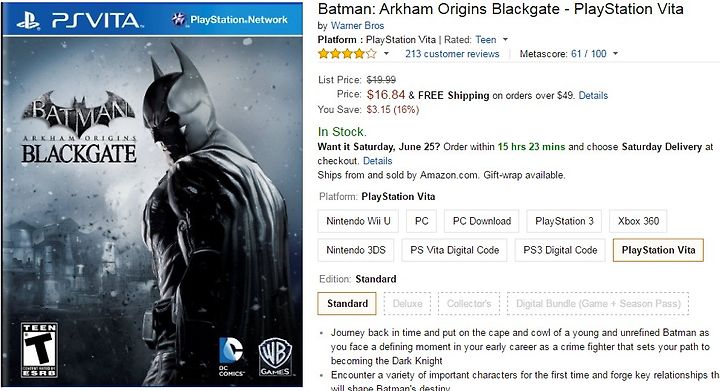Click the Batman Blackgate cover title emblem
The height and width of the screenshot is (391, 720).
79,127
